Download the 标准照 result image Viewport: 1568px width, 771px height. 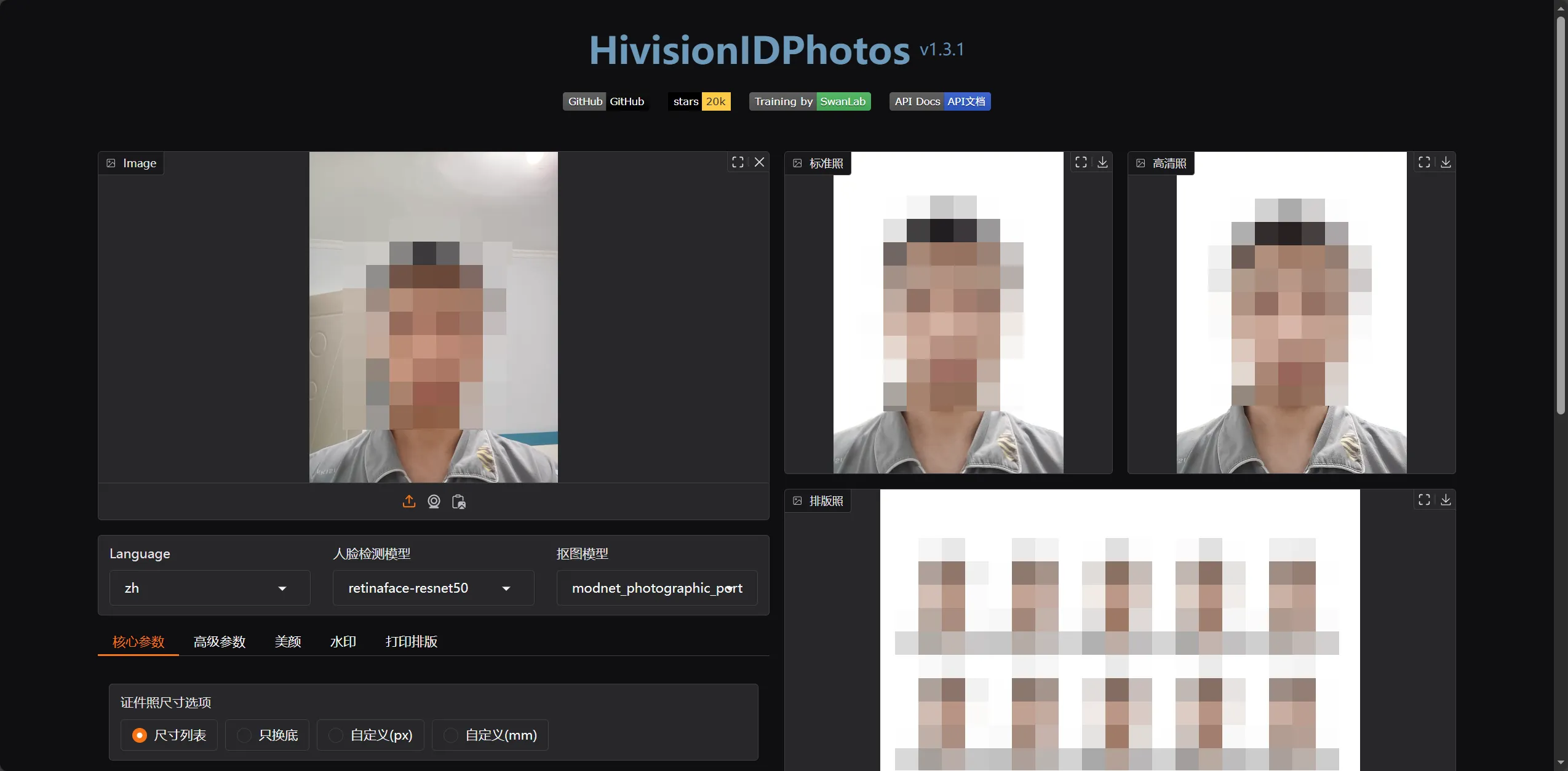point(1102,162)
